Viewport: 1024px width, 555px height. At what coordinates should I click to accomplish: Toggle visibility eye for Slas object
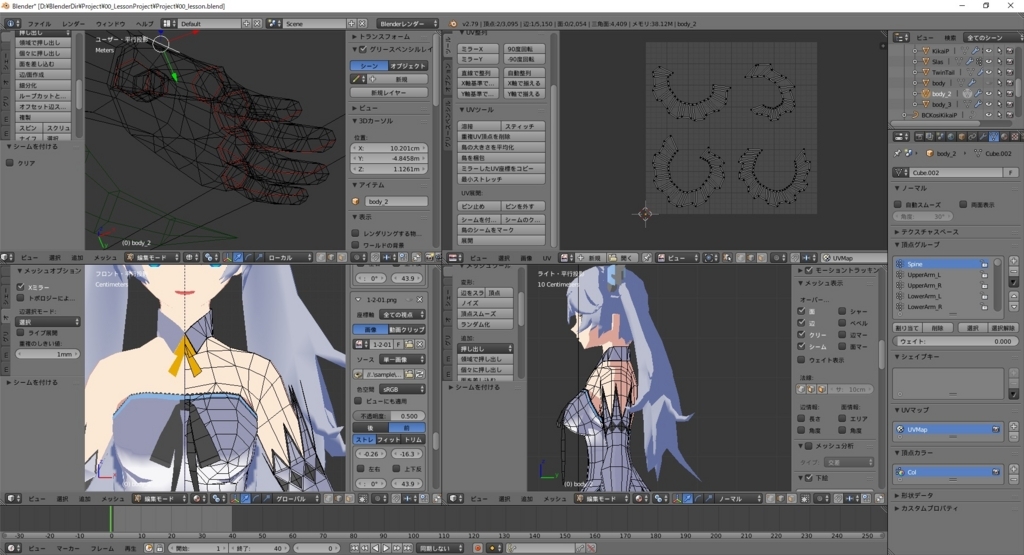(x=989, y=61)
